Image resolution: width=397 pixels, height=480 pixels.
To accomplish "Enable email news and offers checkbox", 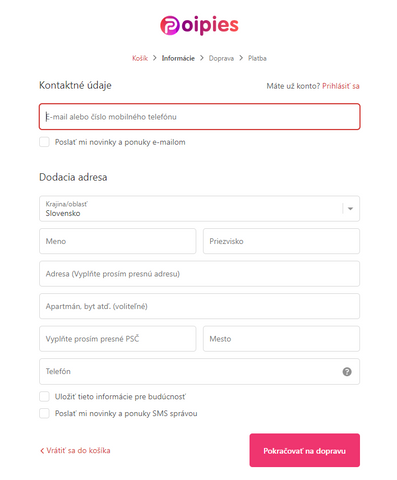I will 44,142.
